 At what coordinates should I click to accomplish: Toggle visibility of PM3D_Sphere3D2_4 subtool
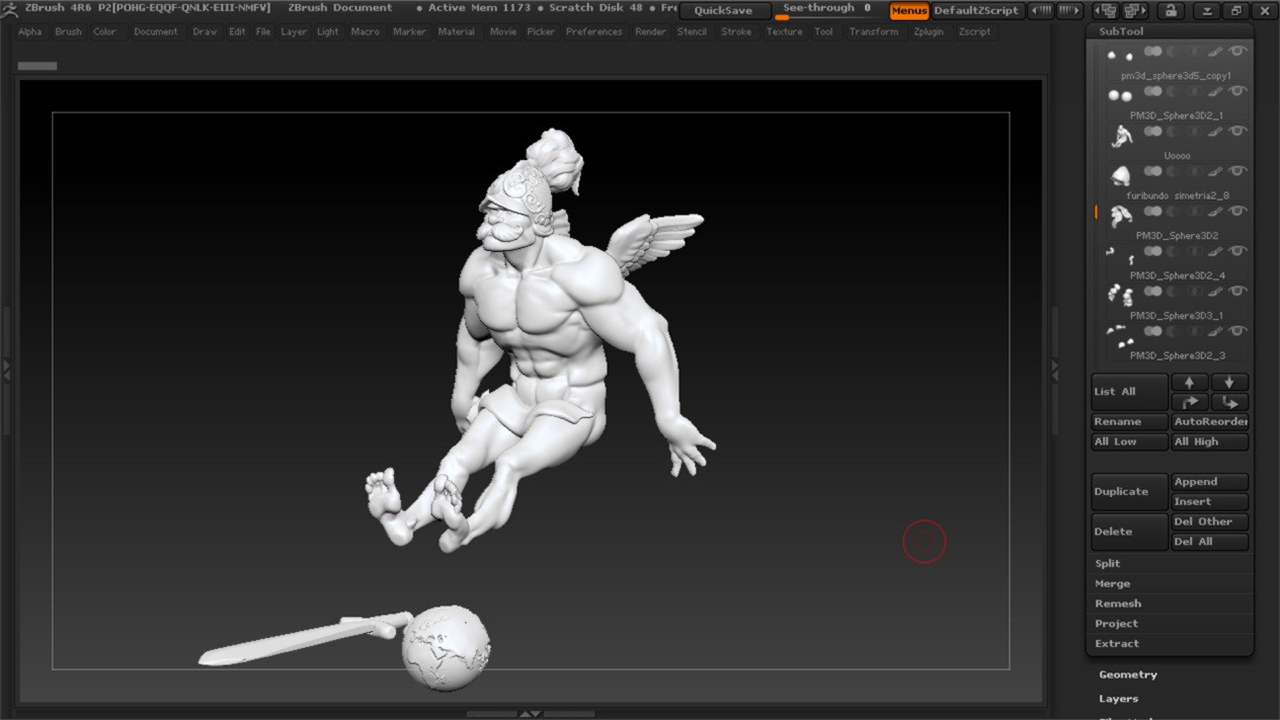coord(1239,252)
